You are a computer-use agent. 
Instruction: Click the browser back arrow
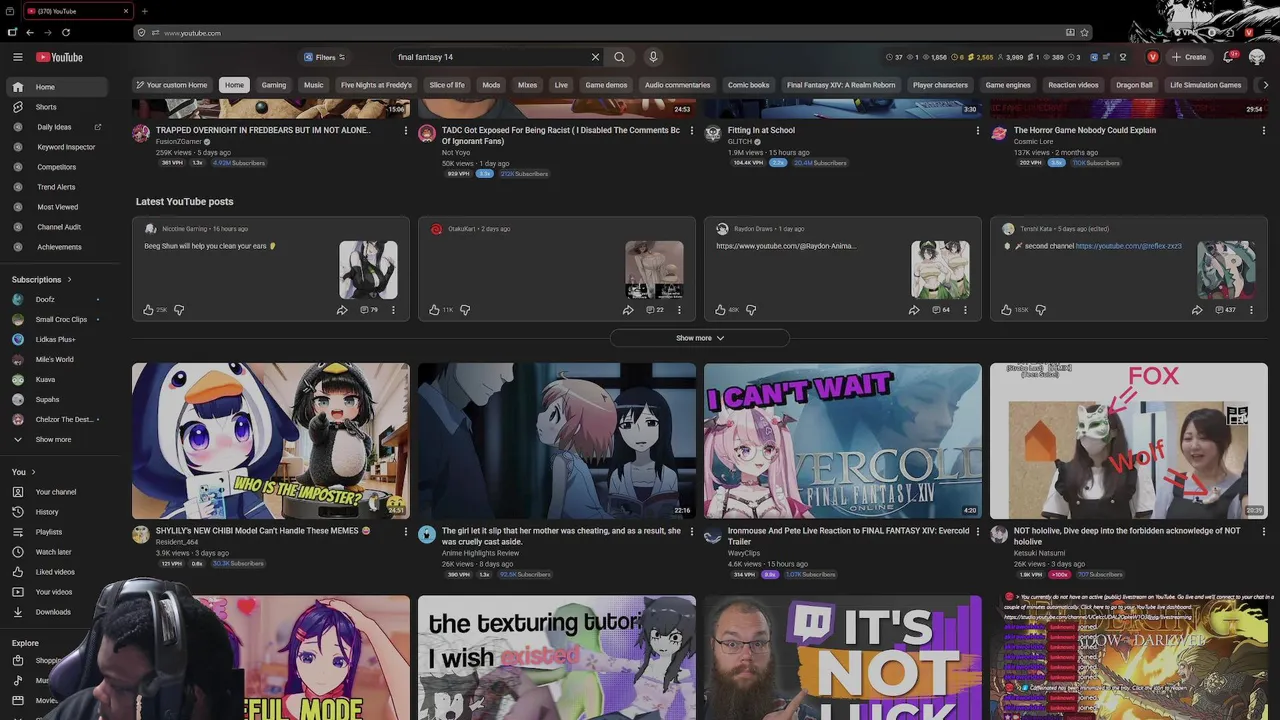[x=29, y=33]
